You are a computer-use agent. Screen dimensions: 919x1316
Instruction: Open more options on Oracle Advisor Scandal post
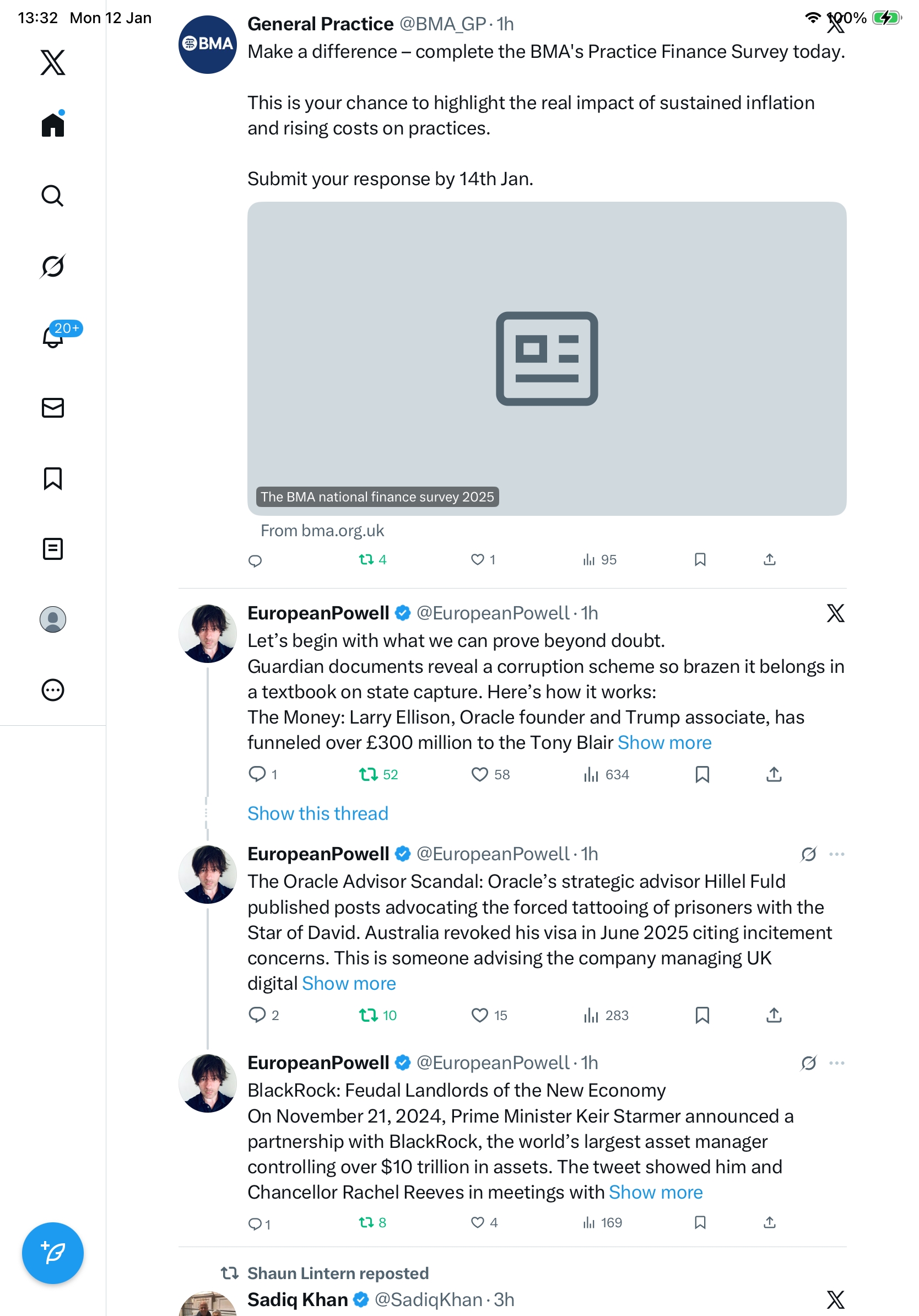(836, 854)
